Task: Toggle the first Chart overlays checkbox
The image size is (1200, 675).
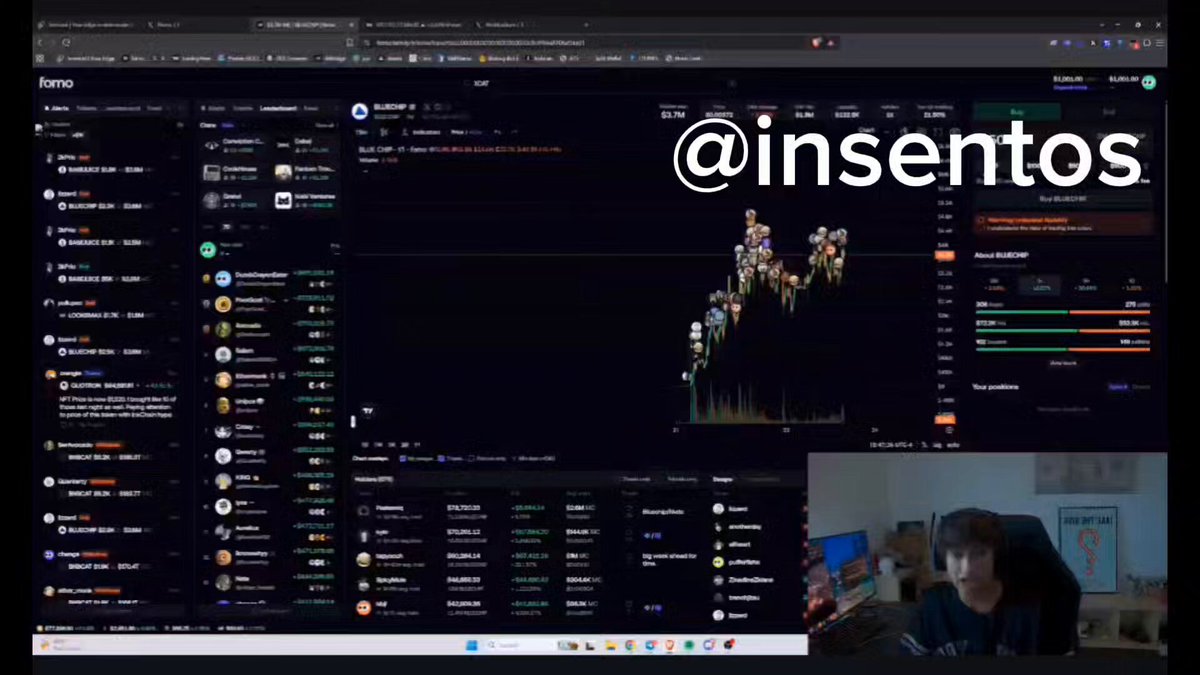Action: click(x=403, y=458)
